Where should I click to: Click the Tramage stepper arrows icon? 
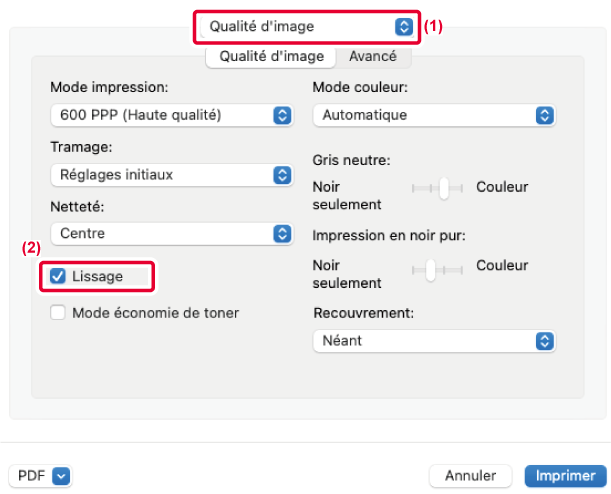(282, 175)
